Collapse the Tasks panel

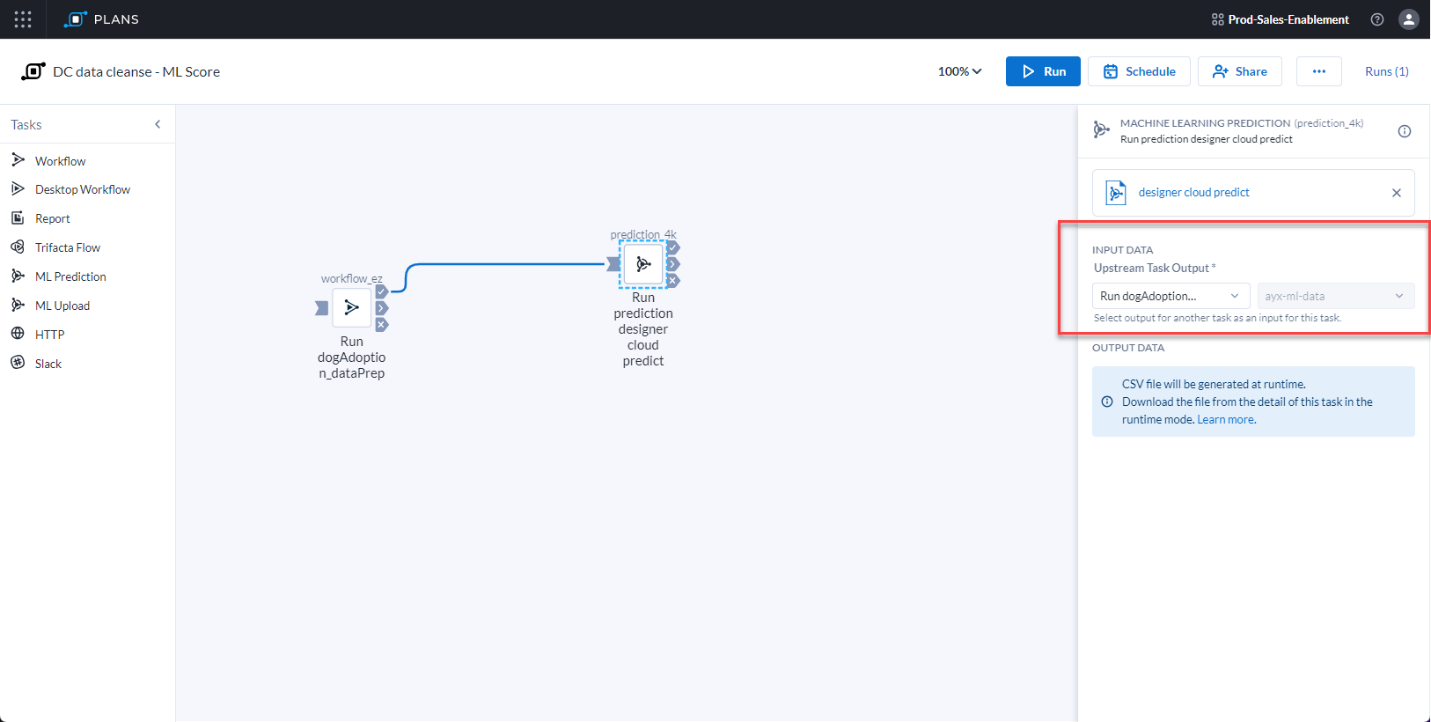(157, 124)
